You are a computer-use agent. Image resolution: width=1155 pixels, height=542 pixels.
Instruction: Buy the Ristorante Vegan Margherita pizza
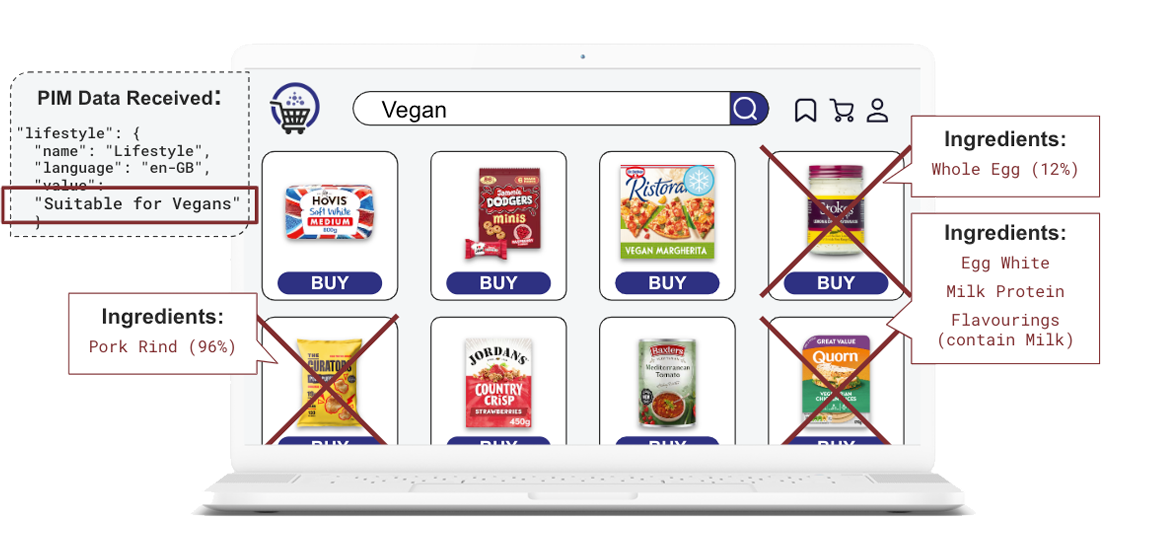pos(667,283)
